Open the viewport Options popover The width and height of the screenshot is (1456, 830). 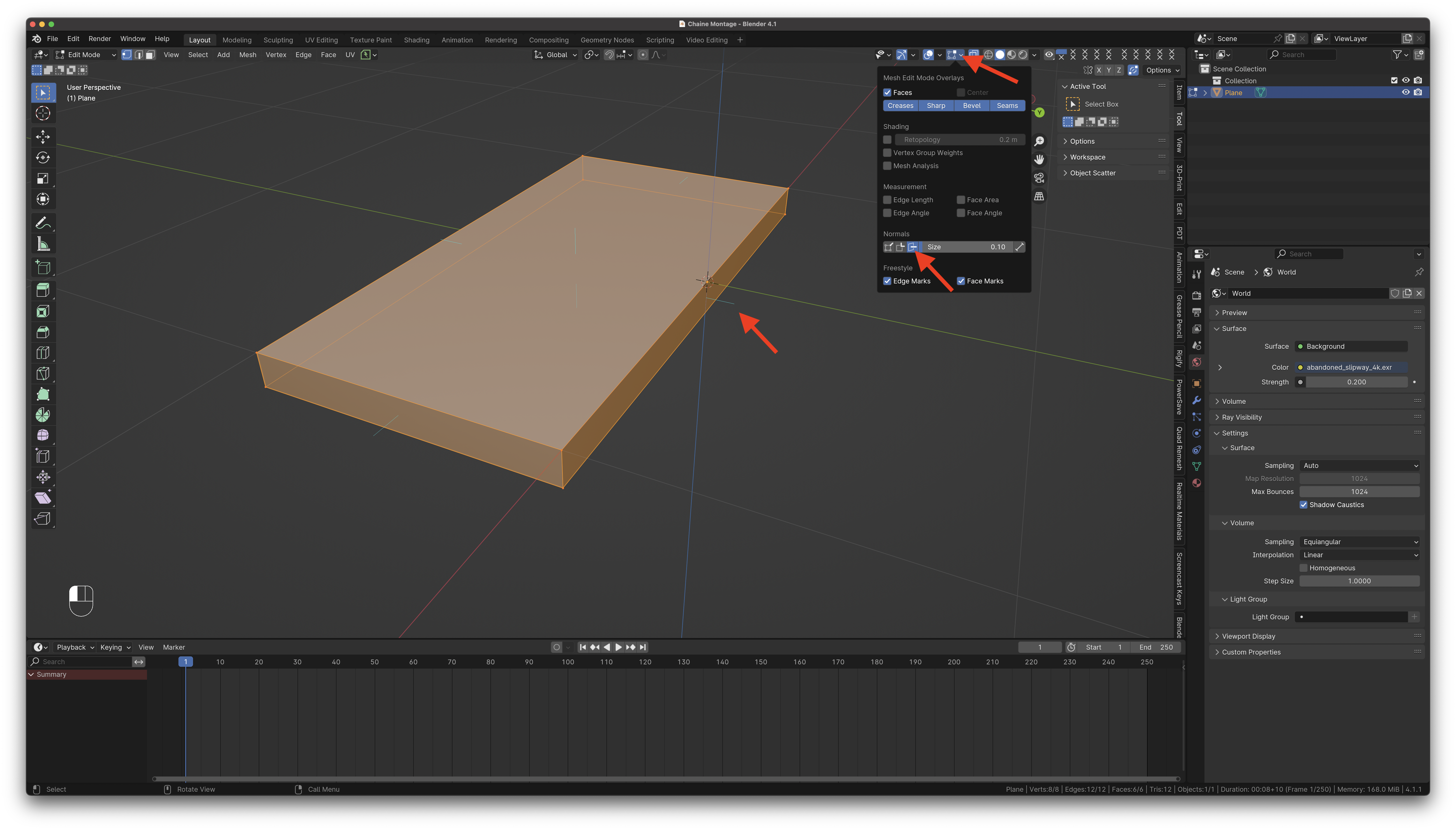1162,70
